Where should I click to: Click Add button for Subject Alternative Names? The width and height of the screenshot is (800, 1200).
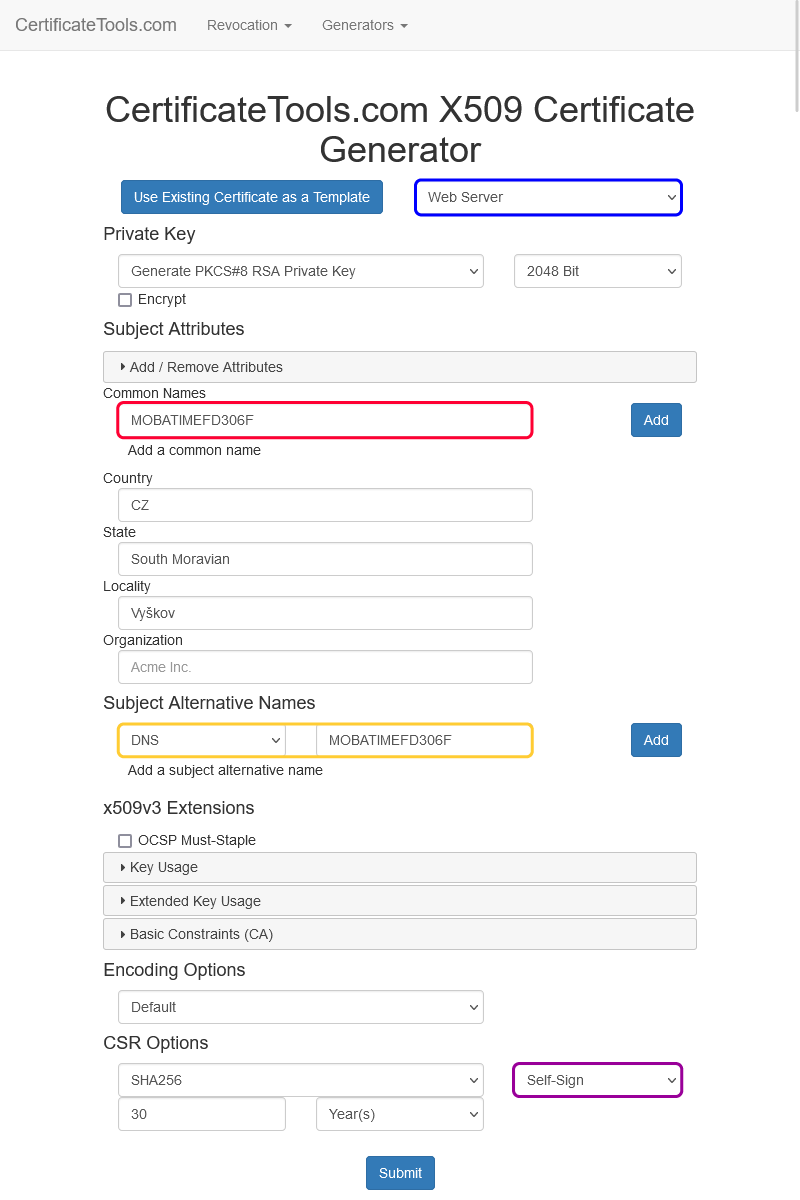tap(656, 740)
